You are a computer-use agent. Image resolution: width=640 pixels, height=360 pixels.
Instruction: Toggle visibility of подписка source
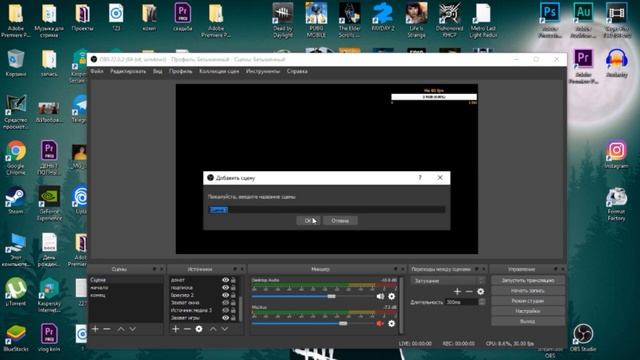(225, 287)
